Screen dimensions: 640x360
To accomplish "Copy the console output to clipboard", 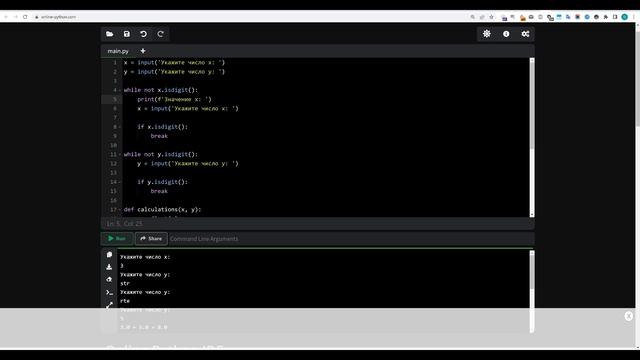I will click(x=109, y=254).
